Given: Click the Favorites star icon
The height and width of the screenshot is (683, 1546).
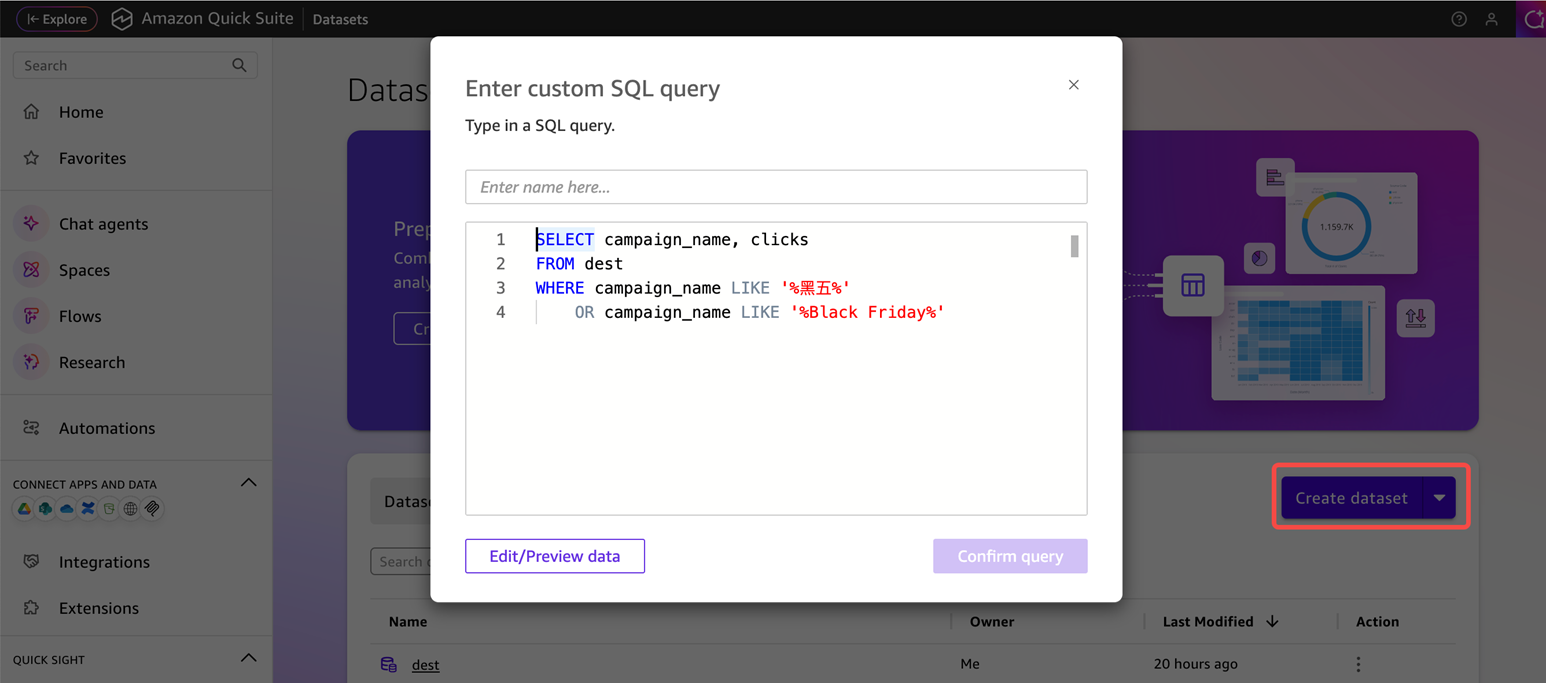Looking at the screenshot, I should click(32, 158).
